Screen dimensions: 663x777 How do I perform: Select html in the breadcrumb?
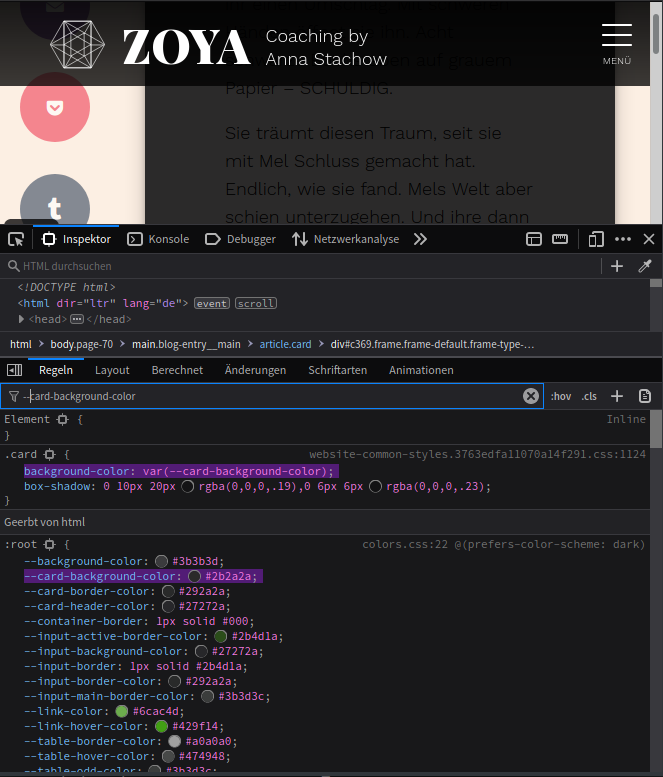pos(21,344)
